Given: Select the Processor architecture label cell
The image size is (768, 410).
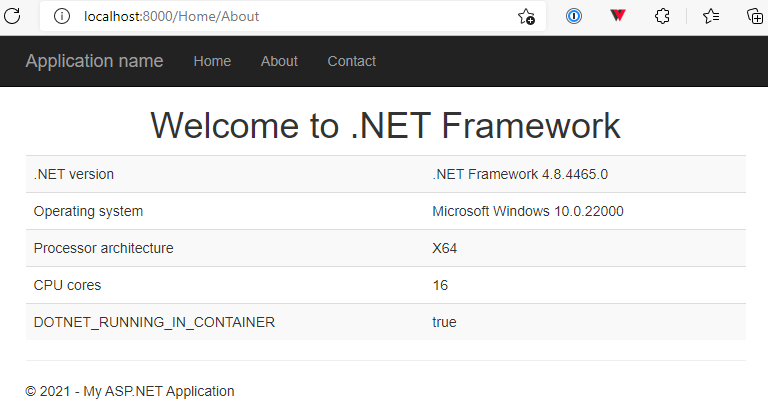Looking at the screenshot, I should (x=225, y=248).
